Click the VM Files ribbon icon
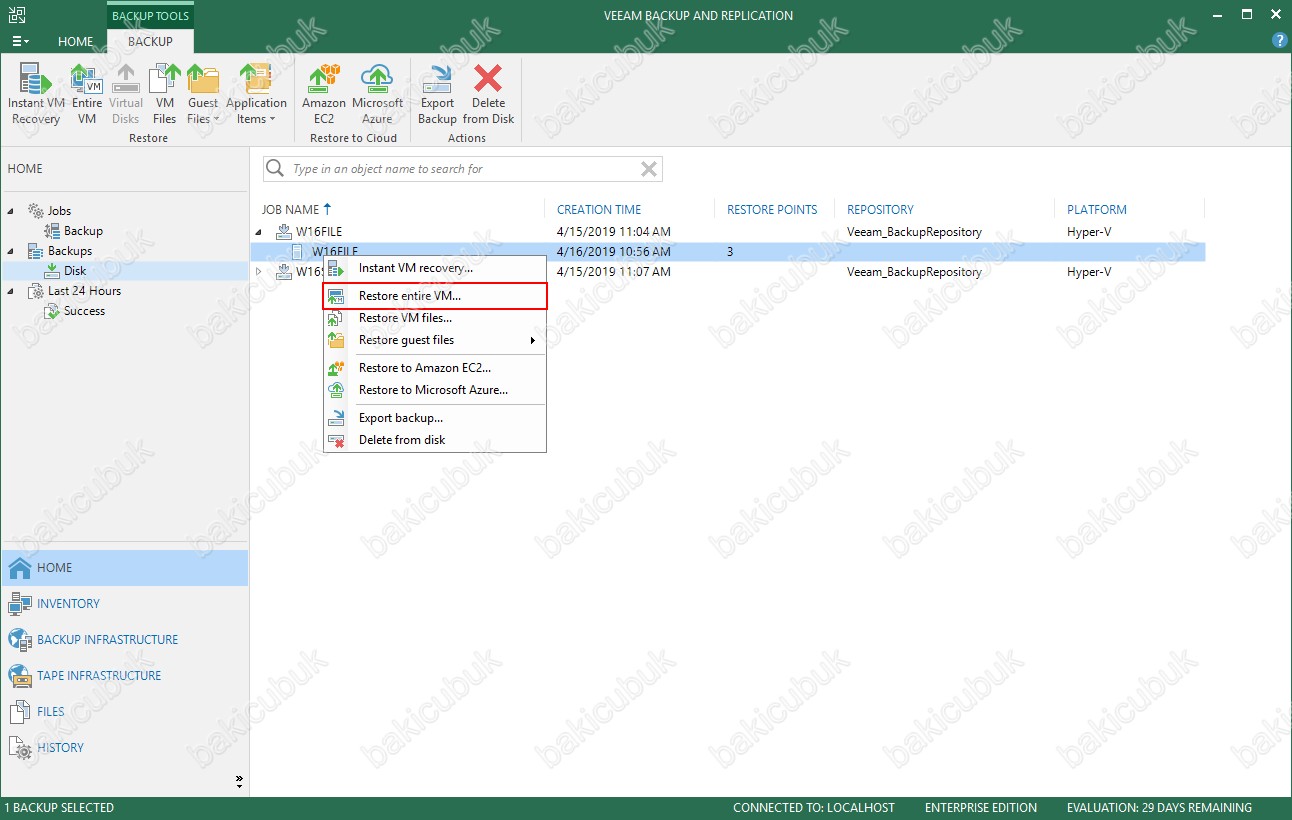This screenshot has width=1292, height=820. (x=165, y=94)
